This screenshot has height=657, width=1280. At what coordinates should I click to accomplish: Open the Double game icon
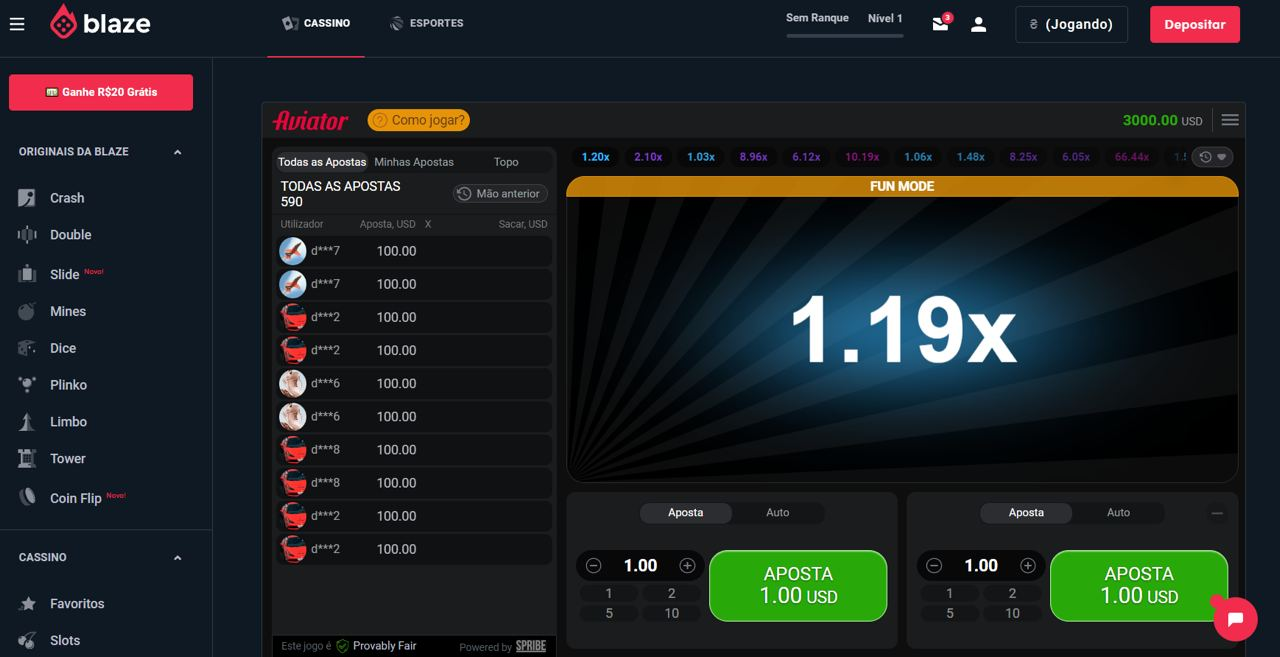28,235
